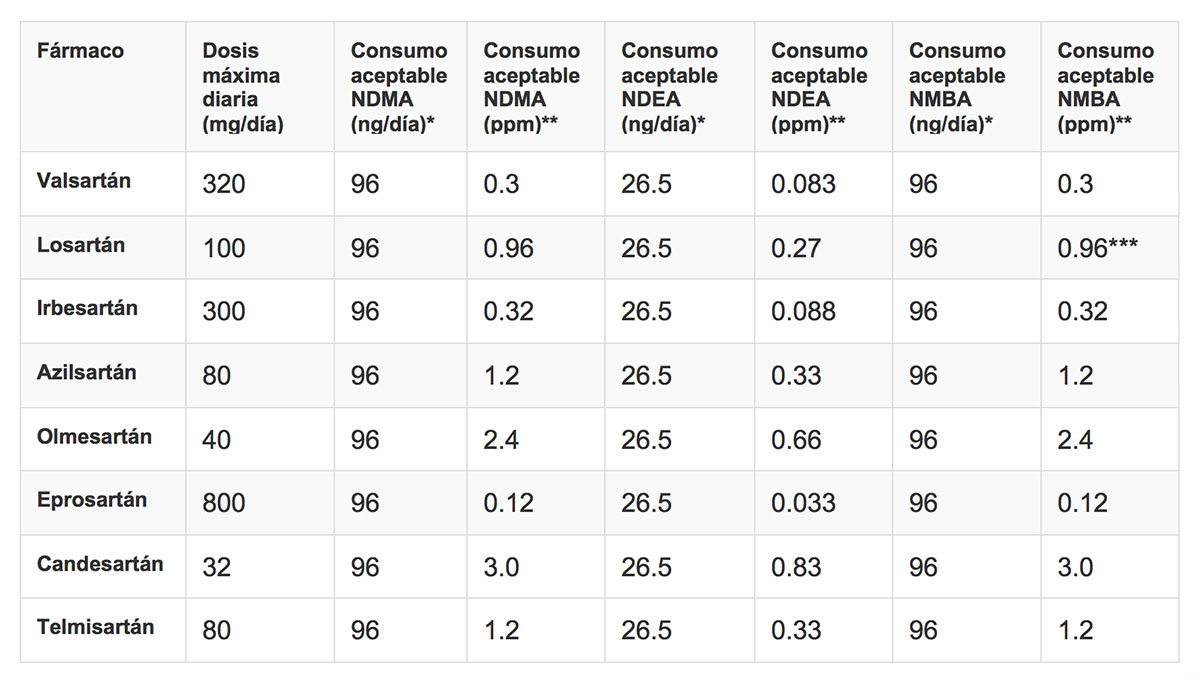Screen dimensions: 1200x680
Task: Select Olmesartán's 0.66 NDEA ppm cell
Action: pos(796,440)
